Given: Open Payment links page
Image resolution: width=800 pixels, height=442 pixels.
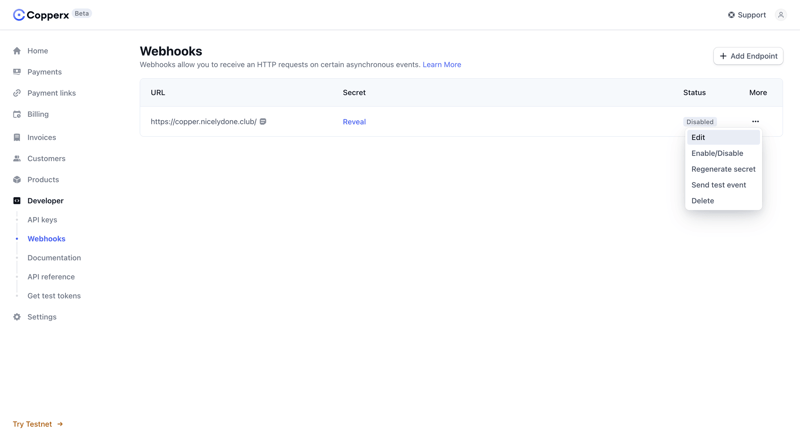Looking at the screenshot, I should click(x=52, y=93).
